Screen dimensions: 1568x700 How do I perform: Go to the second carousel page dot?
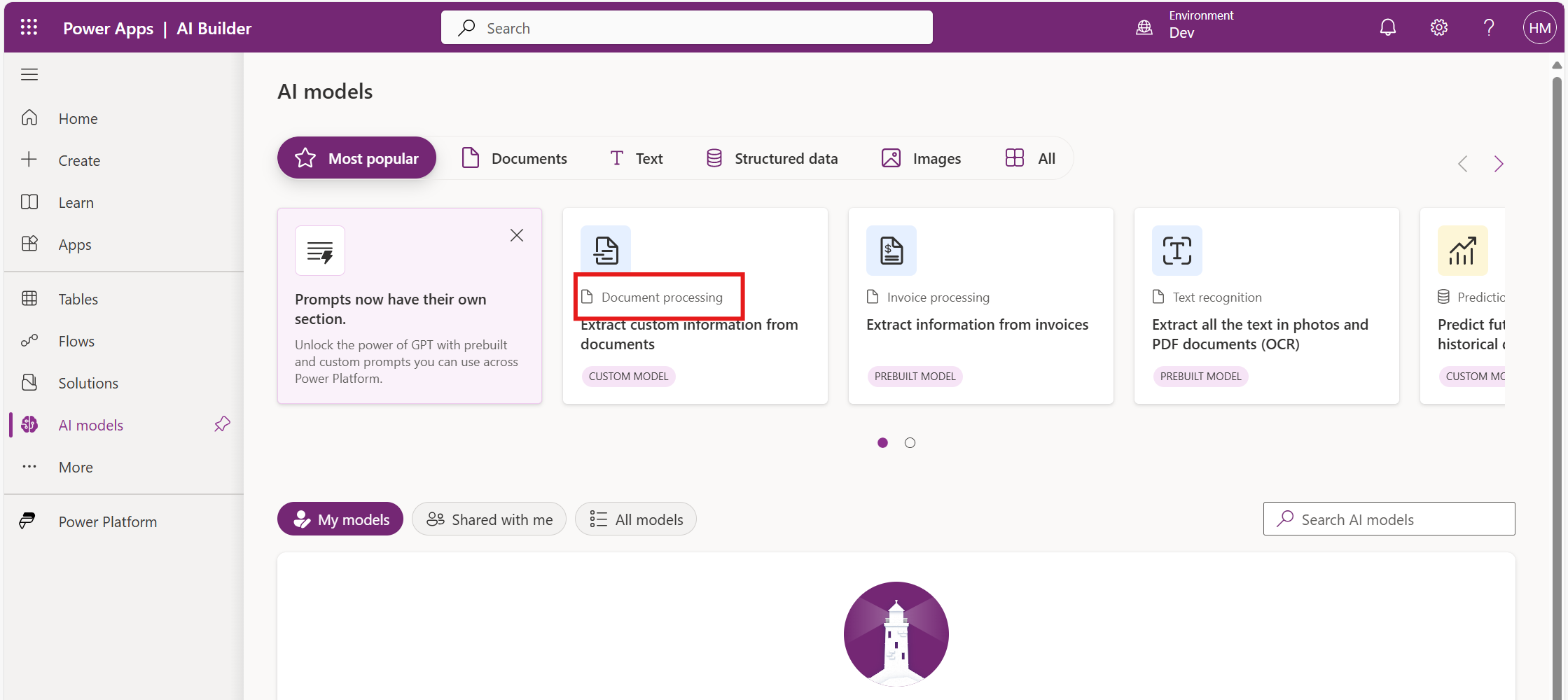(x=910, y=442)
